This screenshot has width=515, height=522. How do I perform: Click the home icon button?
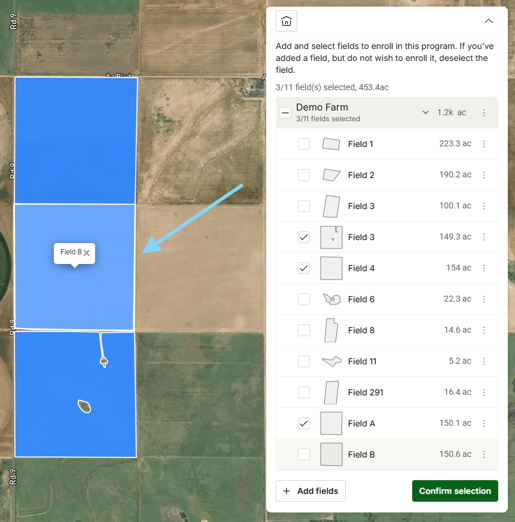click(286, 21)
